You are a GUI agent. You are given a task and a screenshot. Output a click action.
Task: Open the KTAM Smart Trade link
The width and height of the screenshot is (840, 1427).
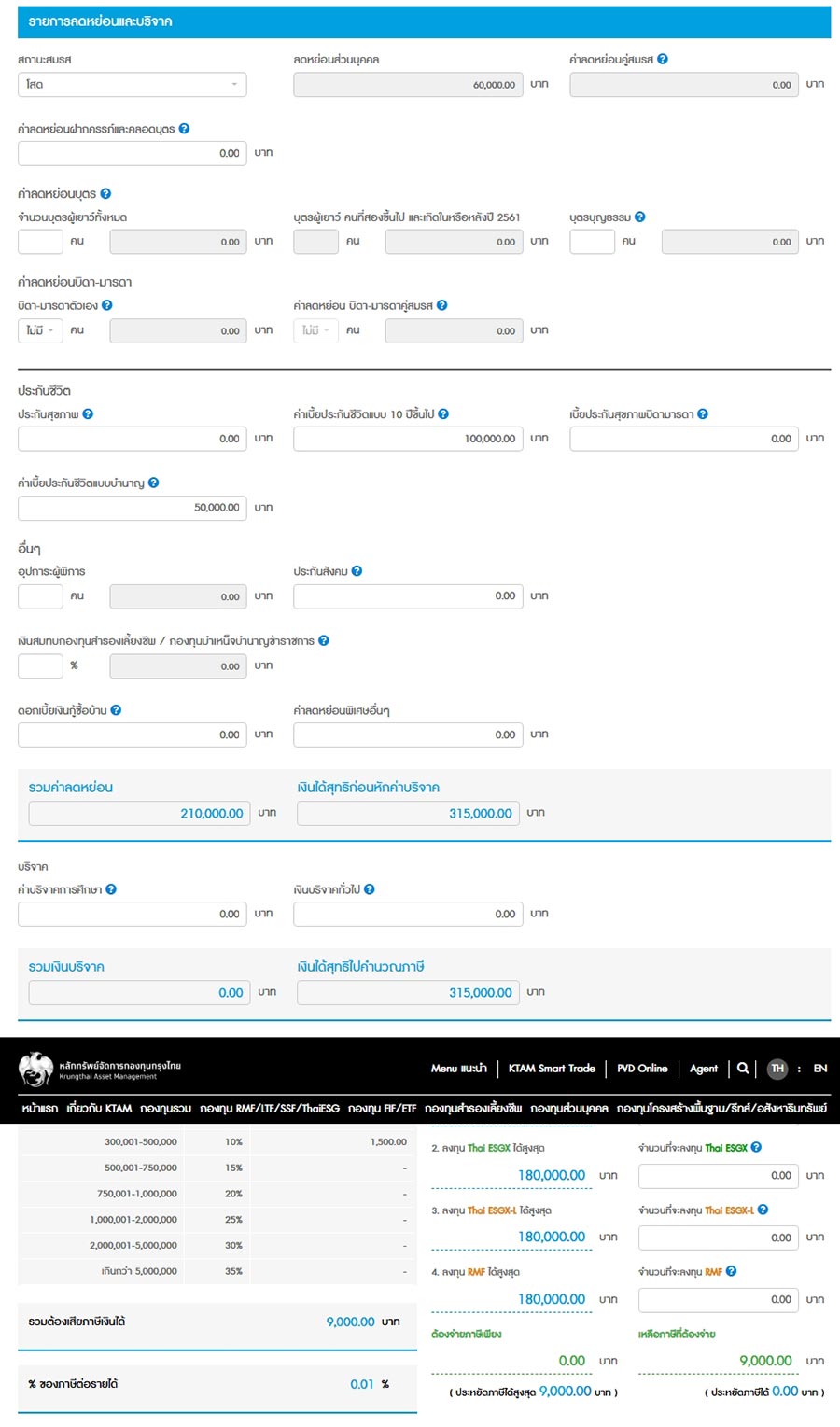(552, 1069)
